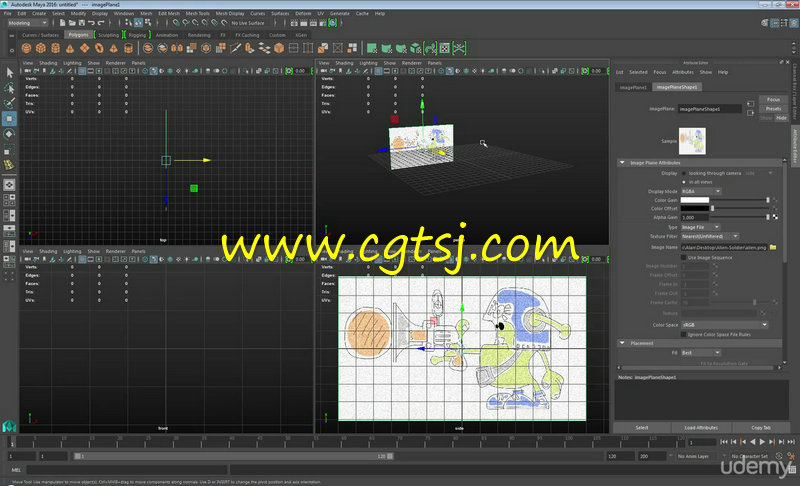Click the white Color Gain swatch
Viewport: 800px width, 486px height.
(x=694, y=200)
